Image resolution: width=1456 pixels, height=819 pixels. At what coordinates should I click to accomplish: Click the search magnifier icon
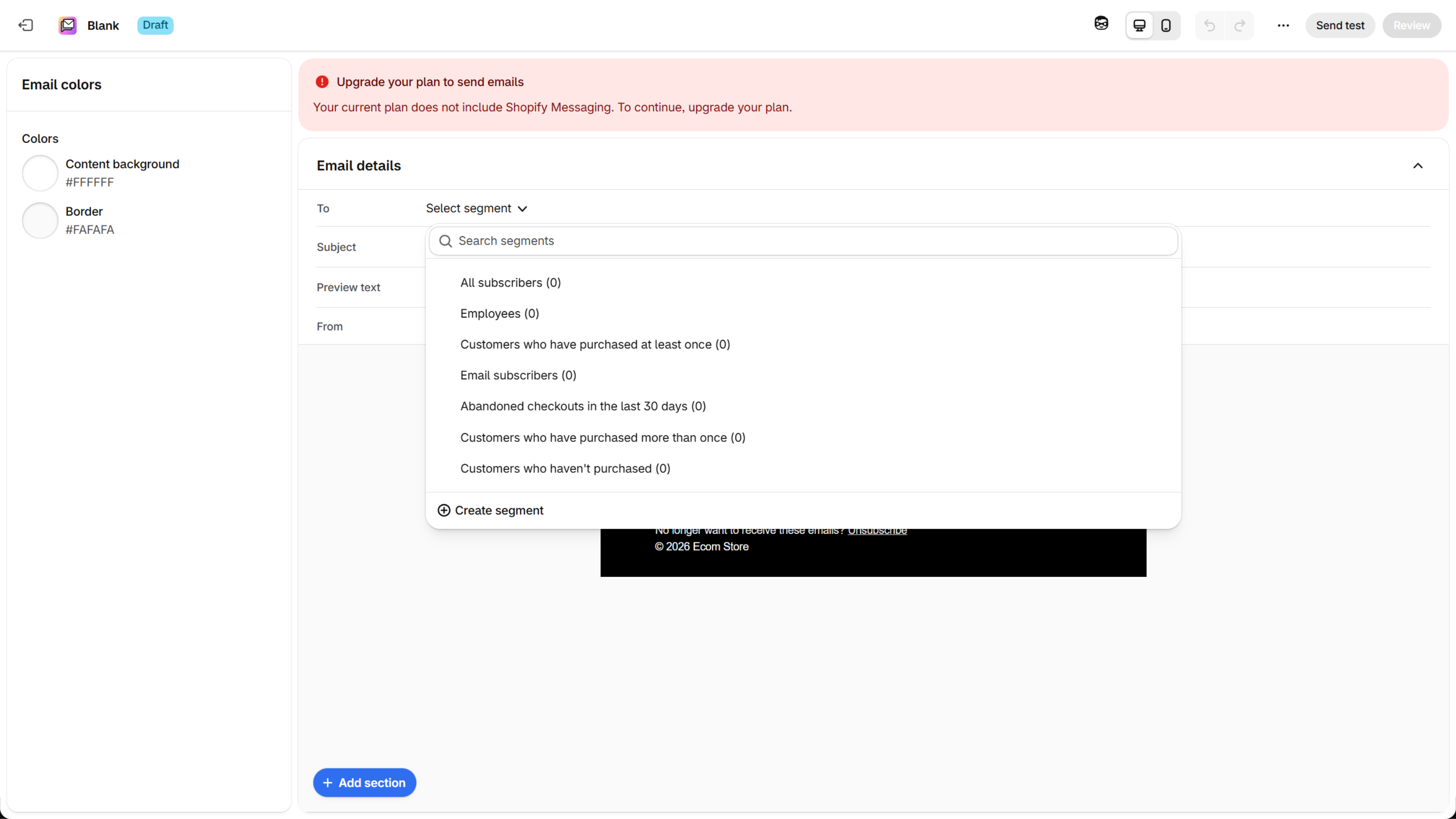pyautogui.click(x=445, y=241)
